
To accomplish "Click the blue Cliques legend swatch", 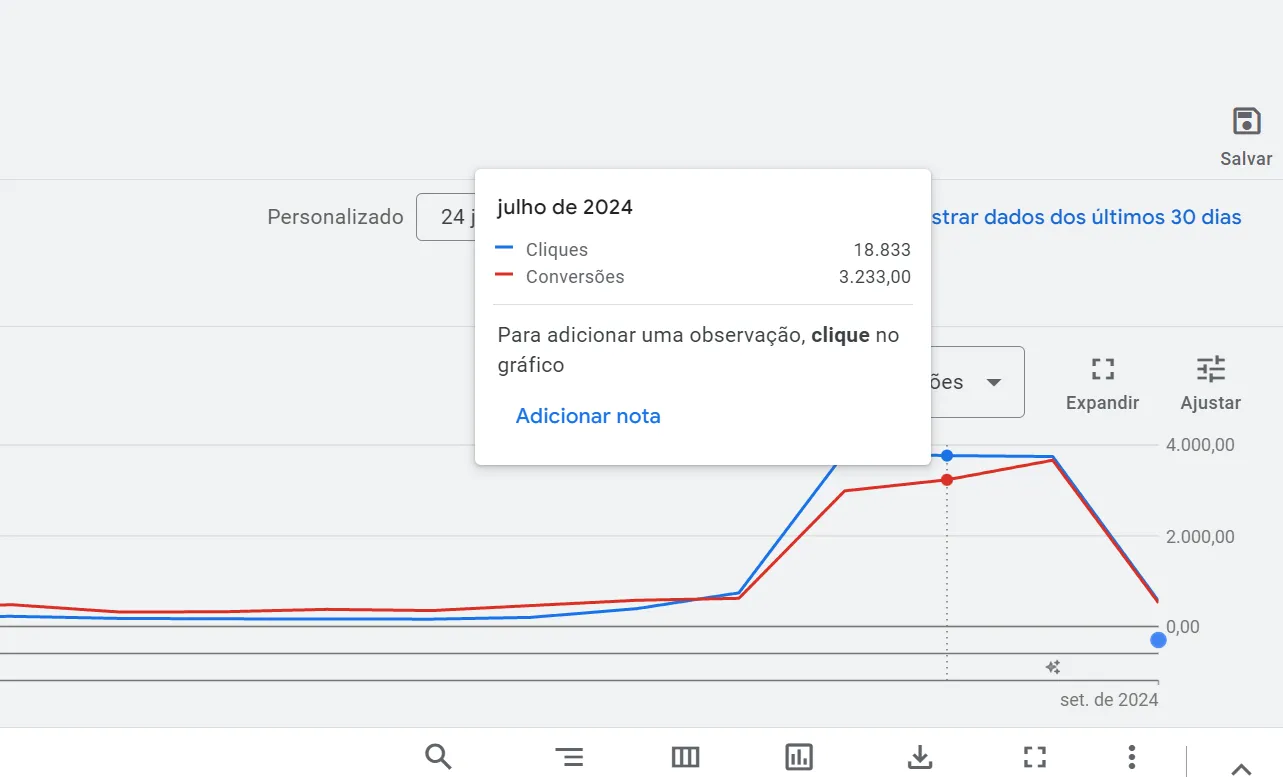I will click(504, 249).
